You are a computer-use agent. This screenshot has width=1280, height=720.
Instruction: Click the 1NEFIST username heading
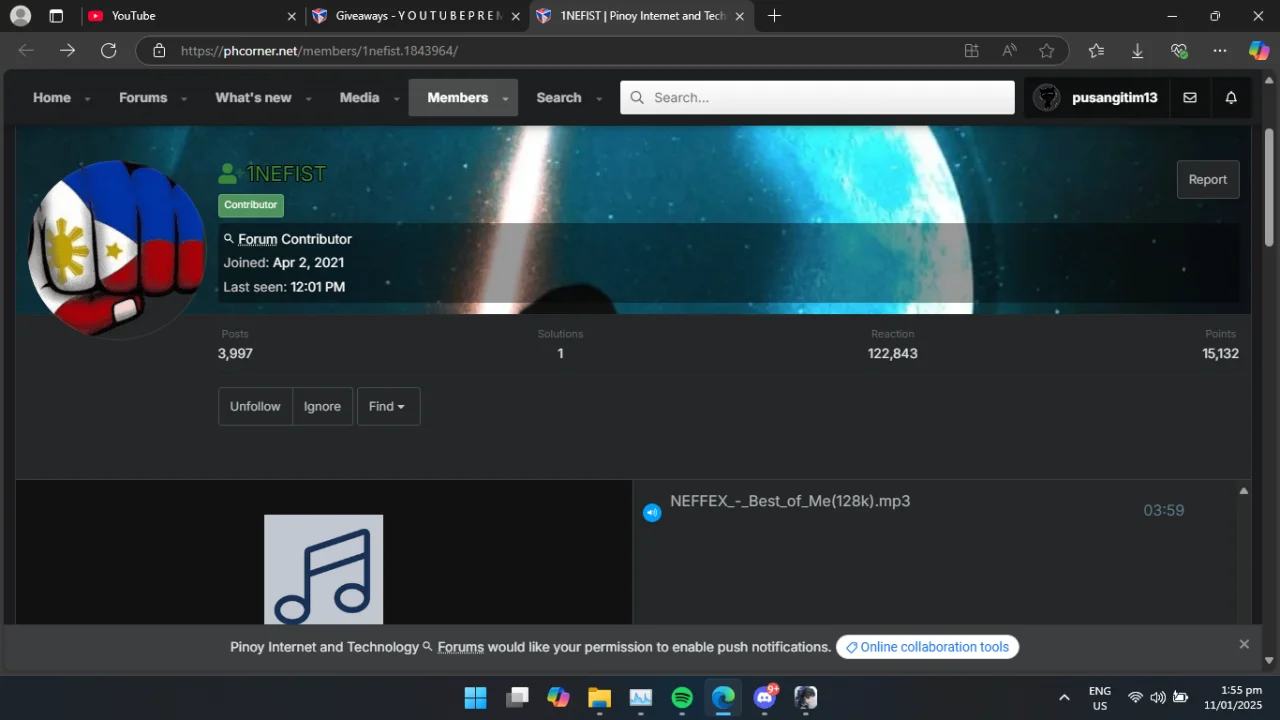[x=286, y=173]
